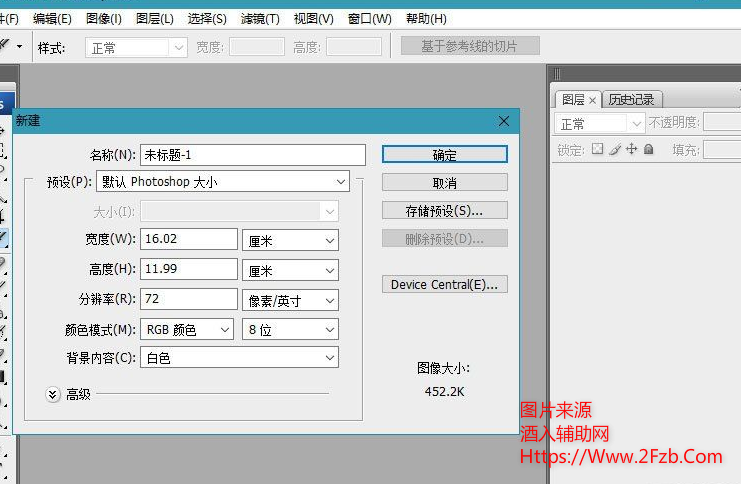Open the 分辨率 unit dropdown (像素/英寸)
Image resolution: width=741 pixels, height=484 pixels.
pos(290,300)
